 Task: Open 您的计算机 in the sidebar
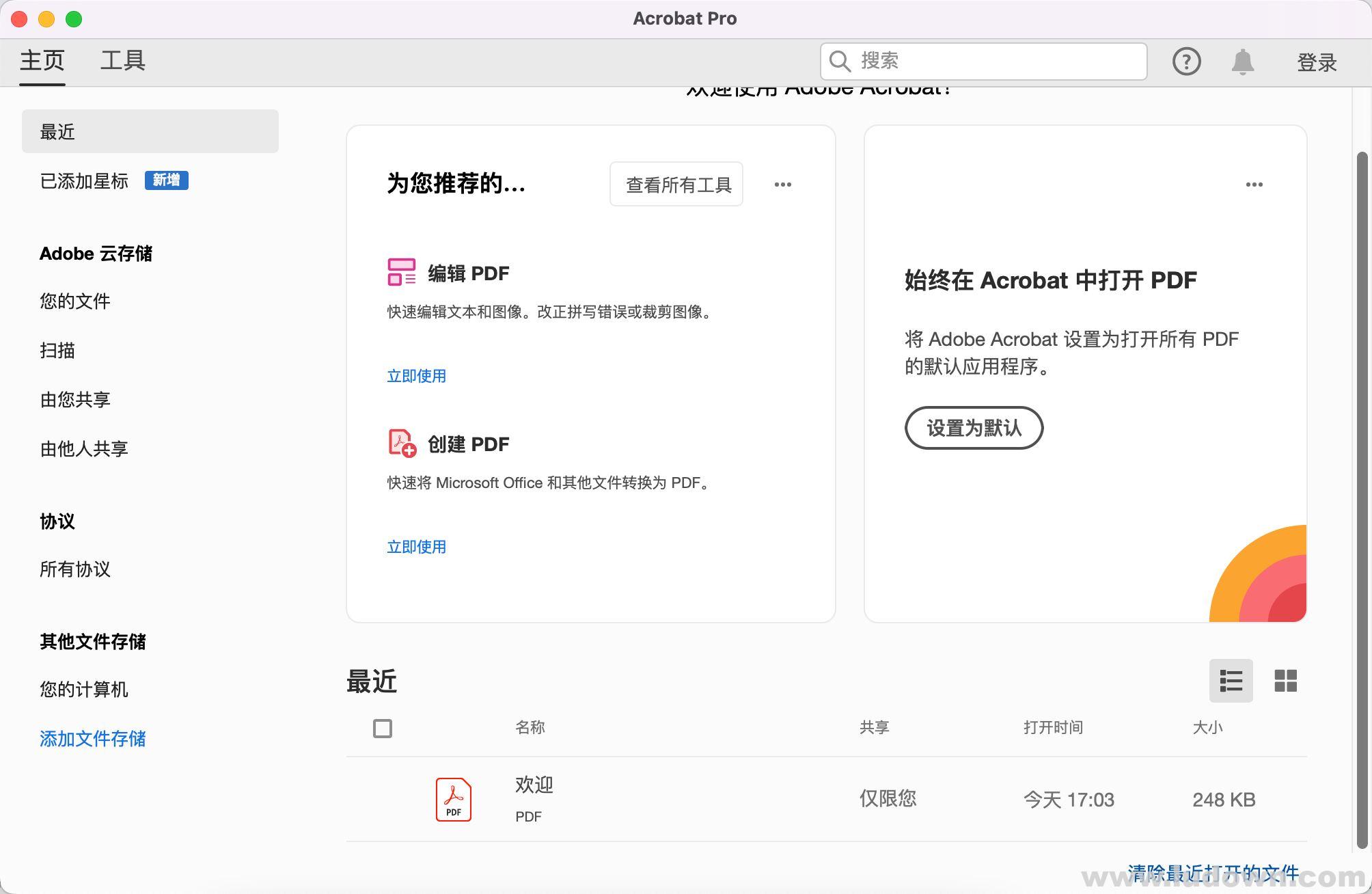pyautogui.click(x=84, y=690)
